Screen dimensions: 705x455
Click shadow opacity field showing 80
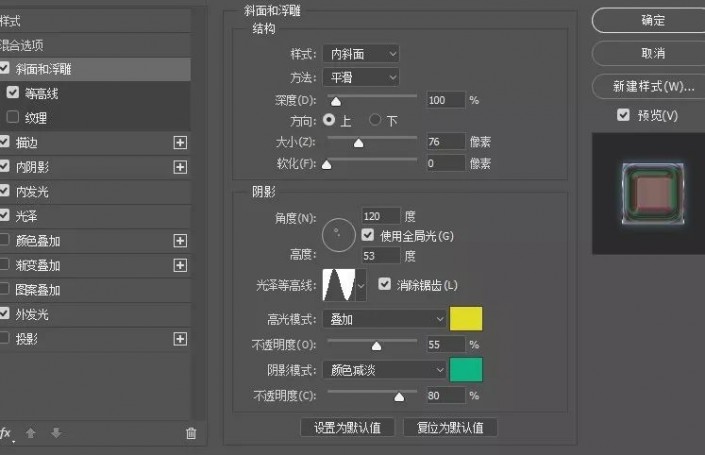tap(446, 396)
